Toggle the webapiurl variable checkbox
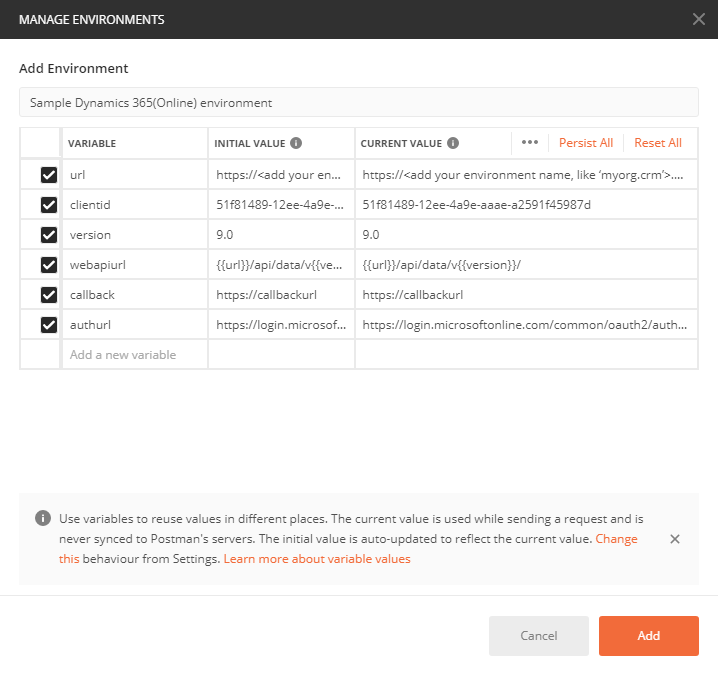 (x=49, y=265)
